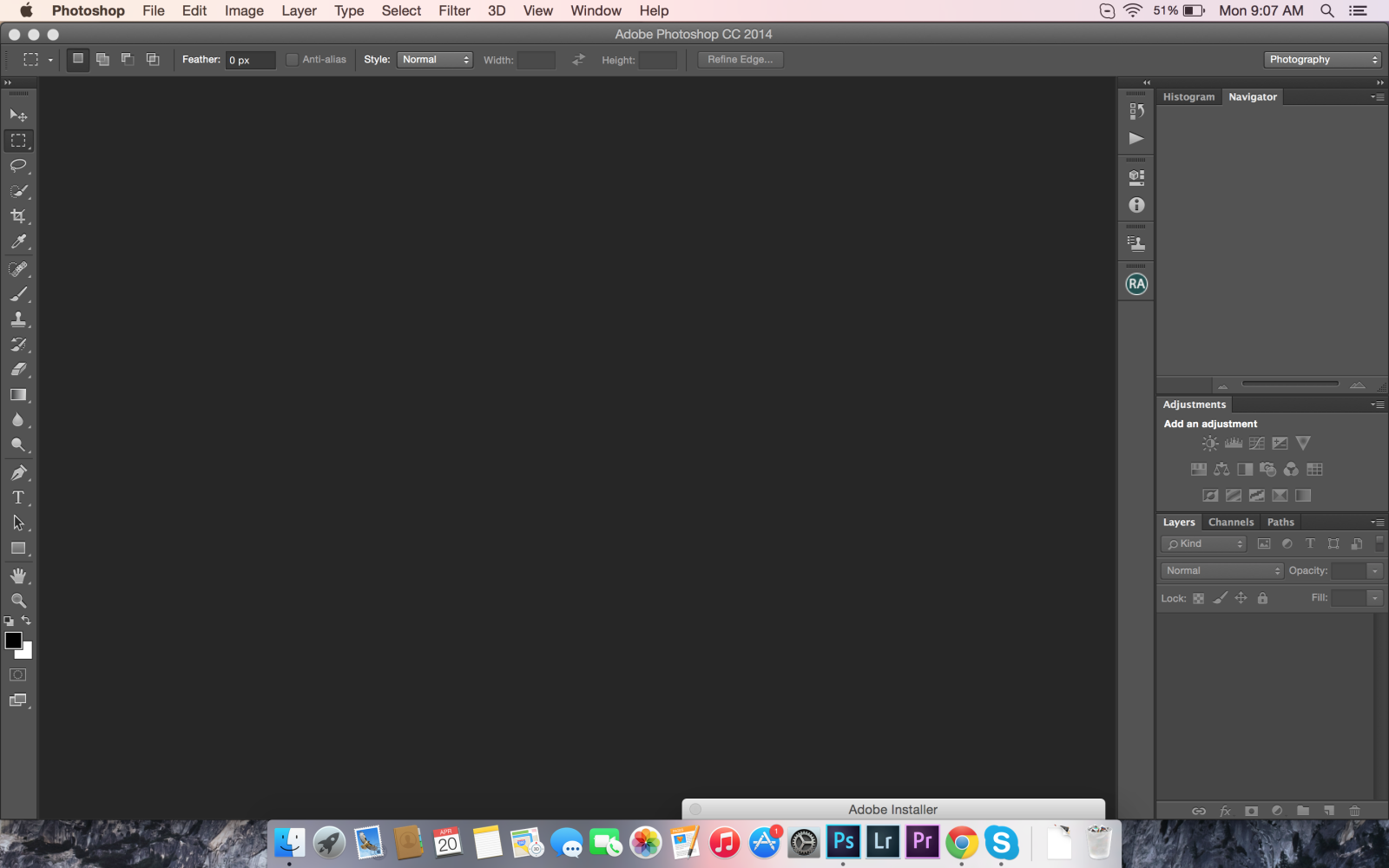Screen dimensions: 1389x868
Task: Open the Adjustments panel options menu
Action: coord(1378,404)
